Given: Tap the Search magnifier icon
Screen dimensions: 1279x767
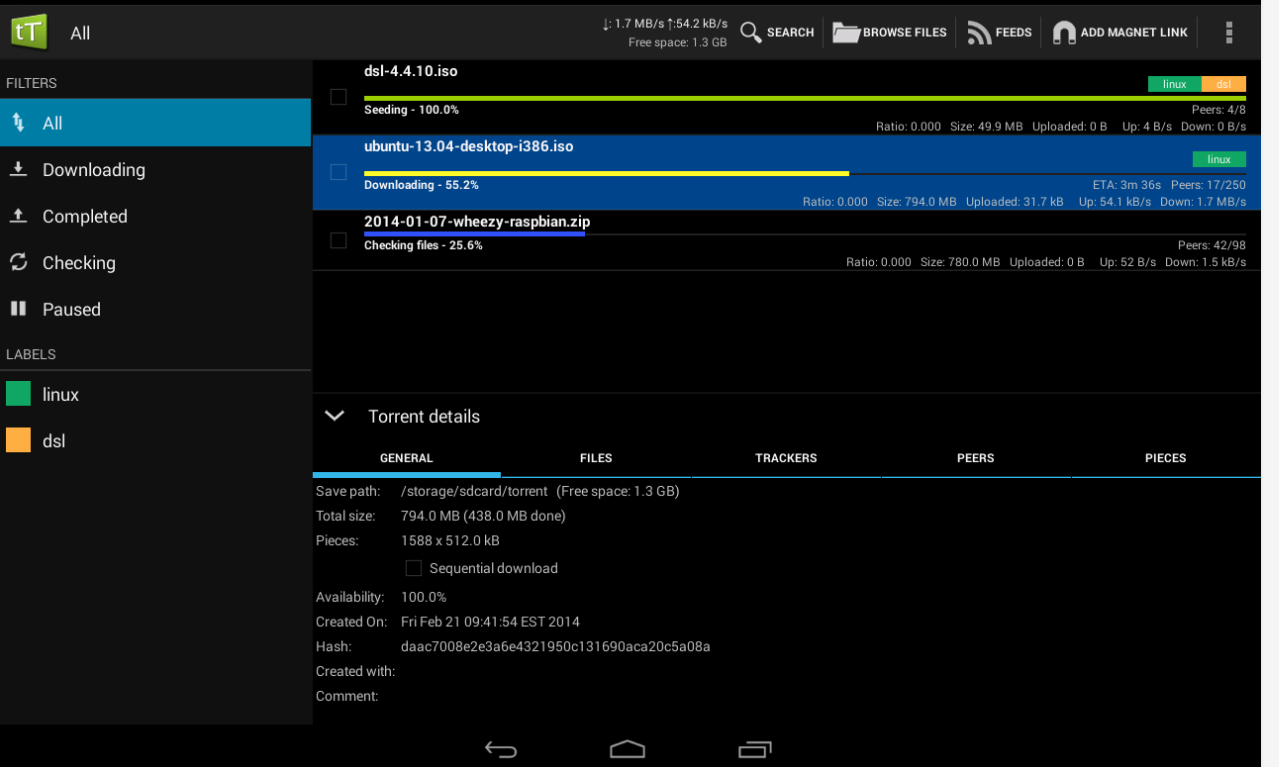Looking at the screenshot, I should 751,32.
